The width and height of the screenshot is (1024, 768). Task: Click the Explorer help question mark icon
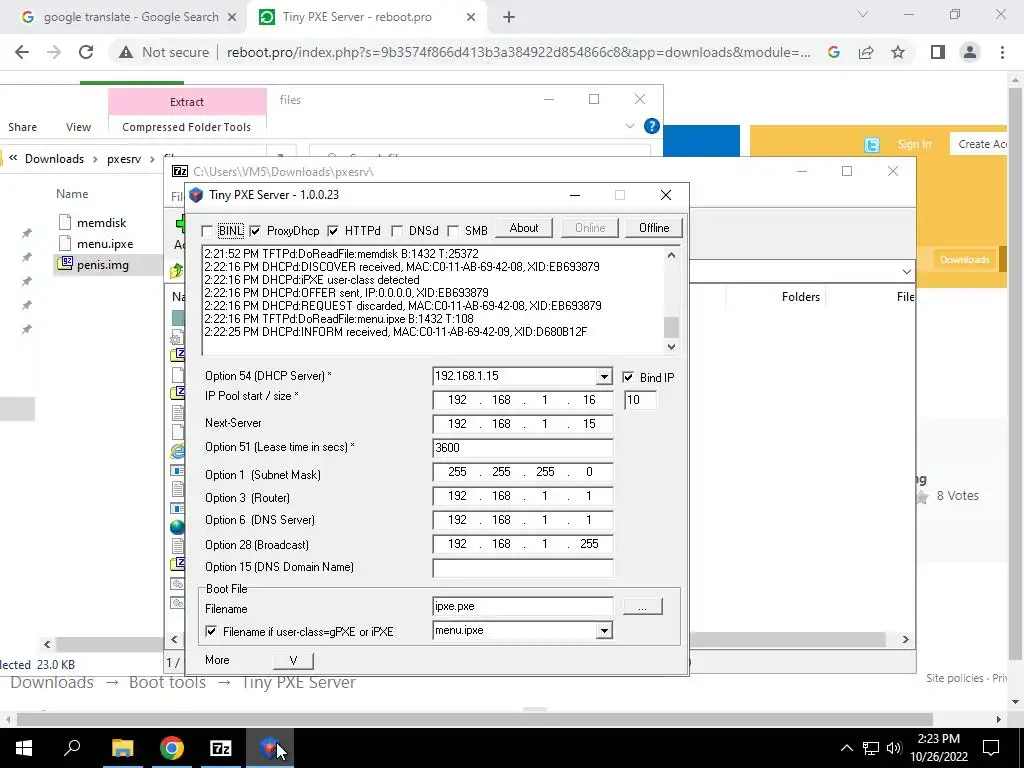coord(651,126)
